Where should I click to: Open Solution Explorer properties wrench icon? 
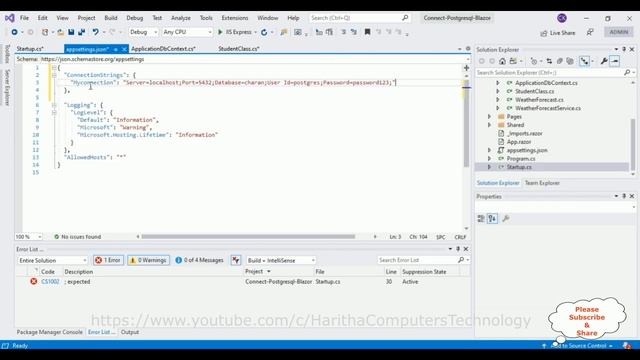(604, 61)
